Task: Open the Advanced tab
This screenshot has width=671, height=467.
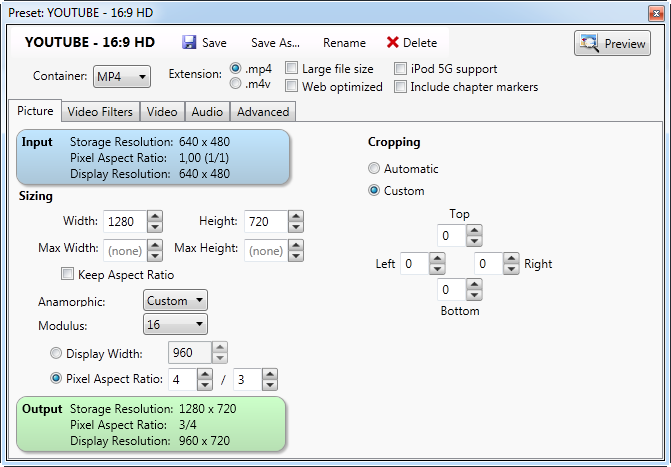Action: (263, 112)
